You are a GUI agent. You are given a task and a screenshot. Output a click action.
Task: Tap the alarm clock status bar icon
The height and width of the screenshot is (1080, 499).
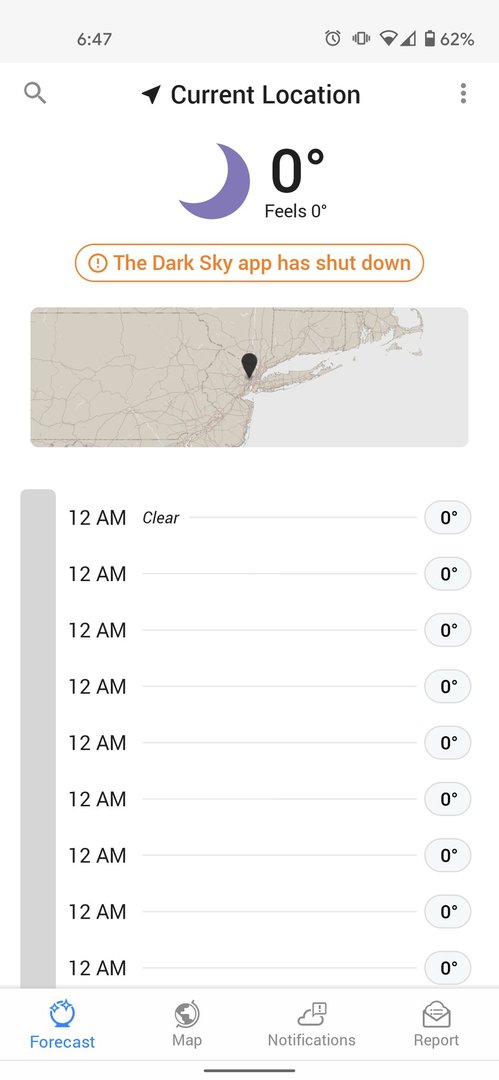[x=332, y=39]
